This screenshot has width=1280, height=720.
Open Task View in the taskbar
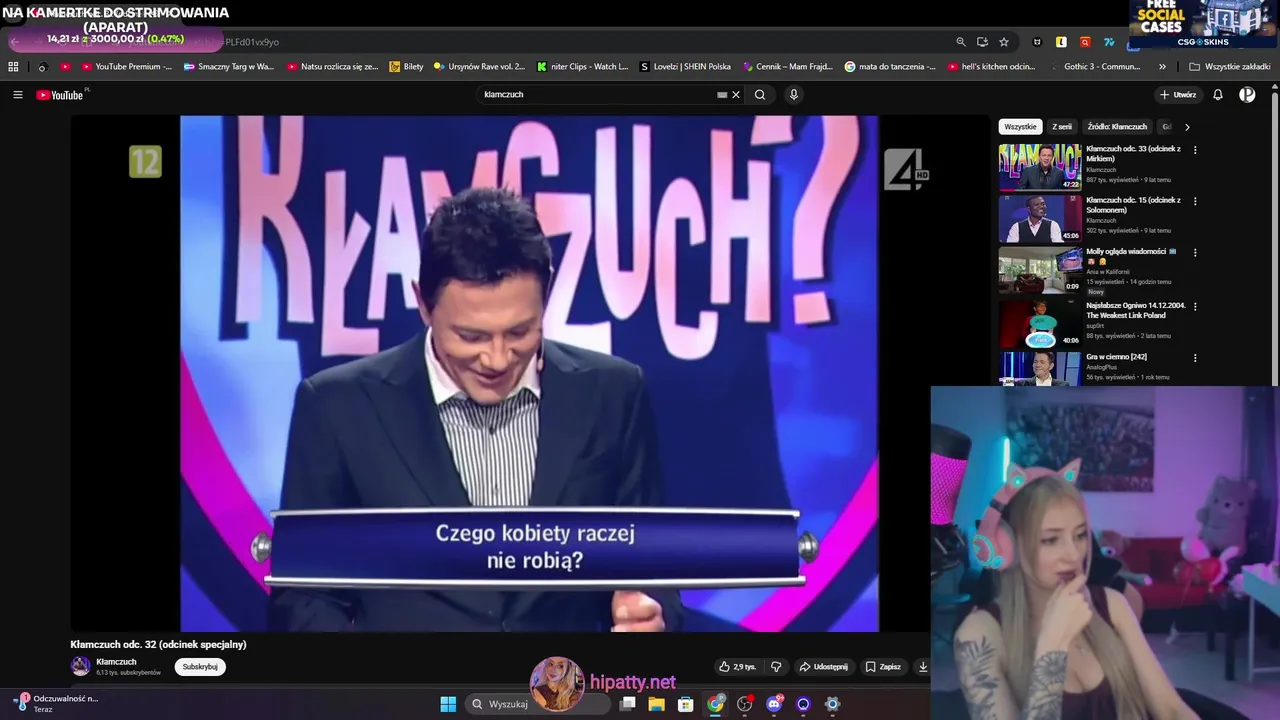tap(628, 704)
